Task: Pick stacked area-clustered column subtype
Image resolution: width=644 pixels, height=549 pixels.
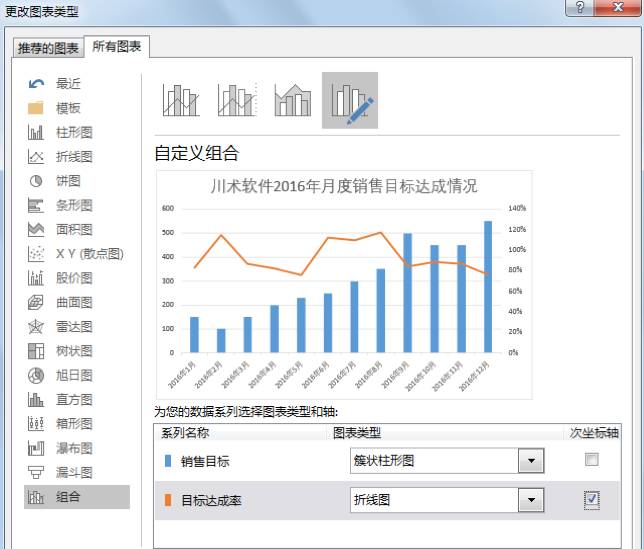Action: pyautogui.click(x=293, y=100)
